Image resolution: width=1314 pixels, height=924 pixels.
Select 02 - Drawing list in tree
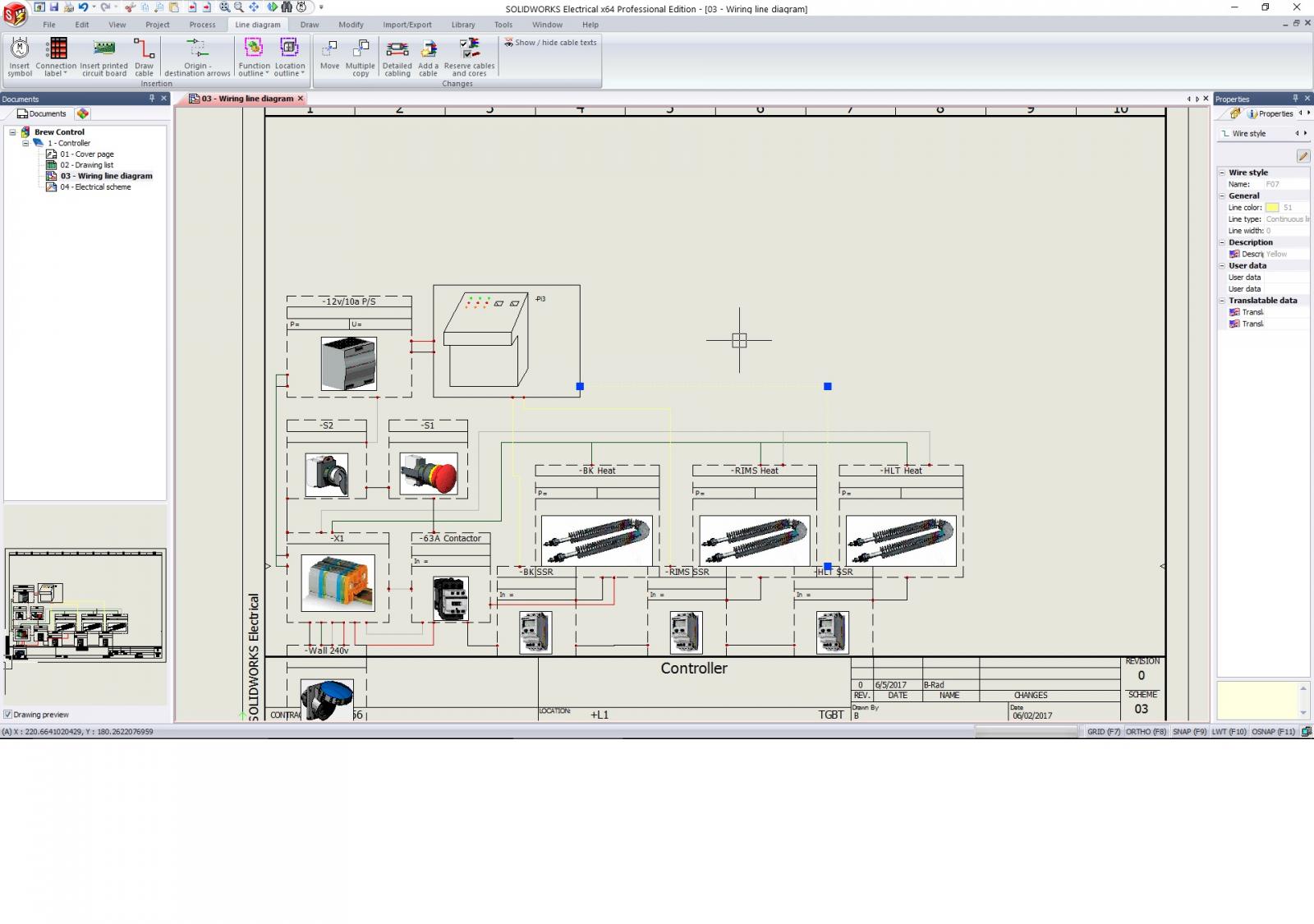[87, 165]
